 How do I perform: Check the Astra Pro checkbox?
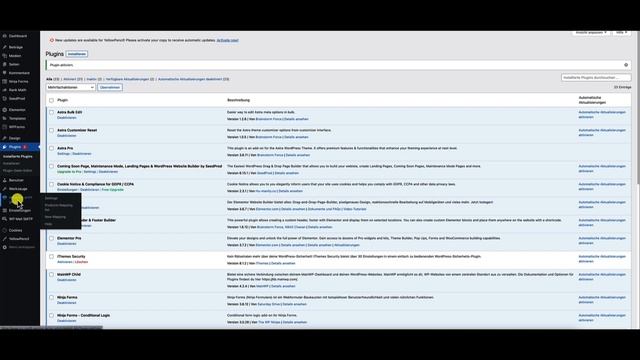[51, 148]
